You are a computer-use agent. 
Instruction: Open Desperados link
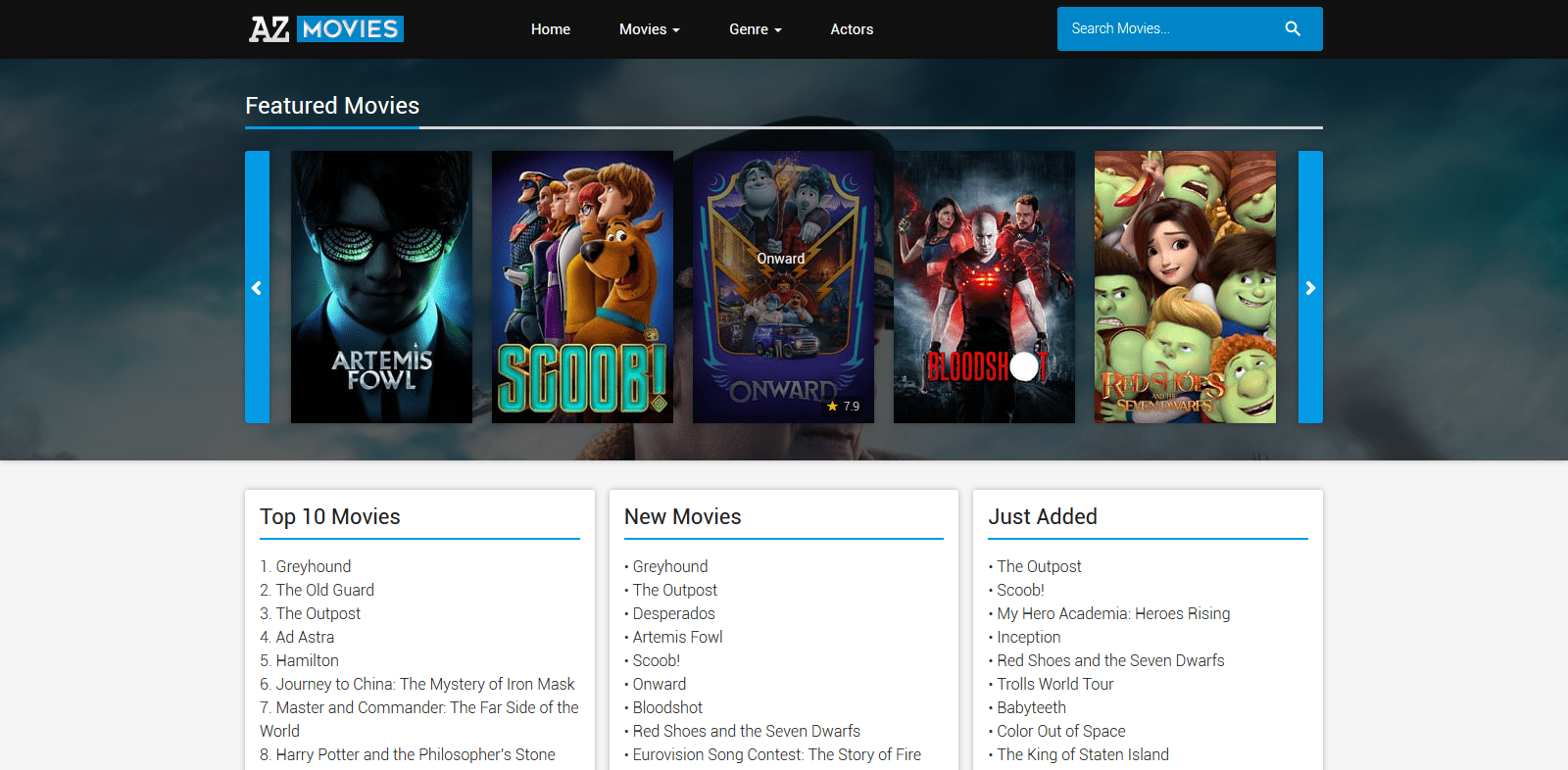(674, 613)
